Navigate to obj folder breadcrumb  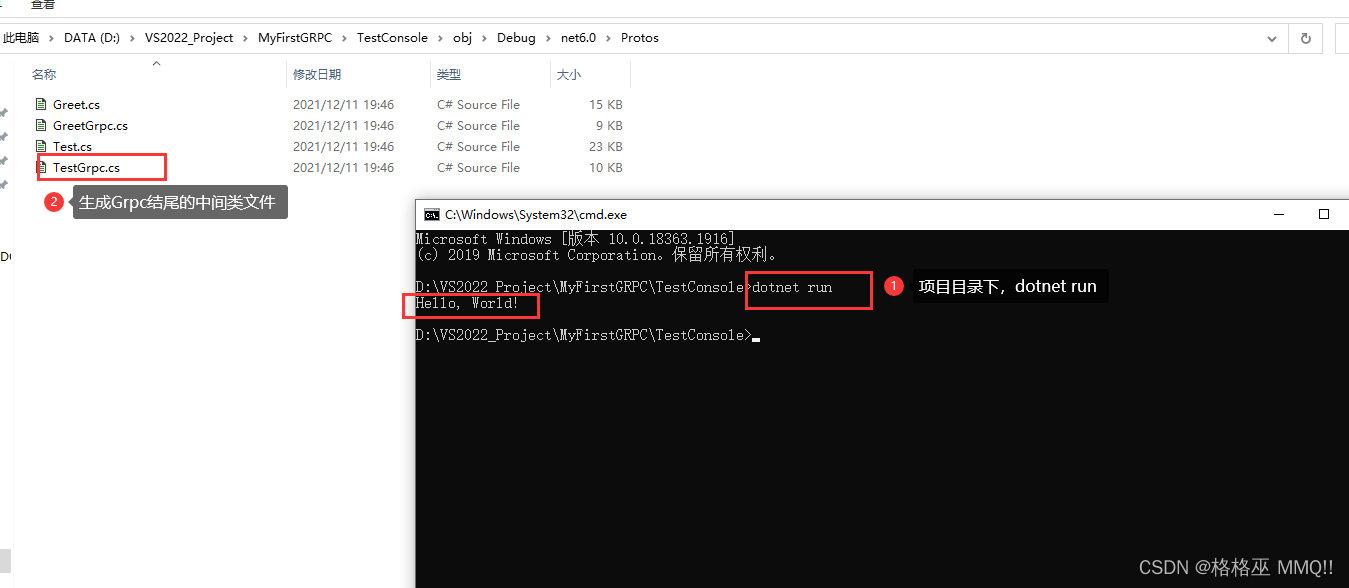462,38
